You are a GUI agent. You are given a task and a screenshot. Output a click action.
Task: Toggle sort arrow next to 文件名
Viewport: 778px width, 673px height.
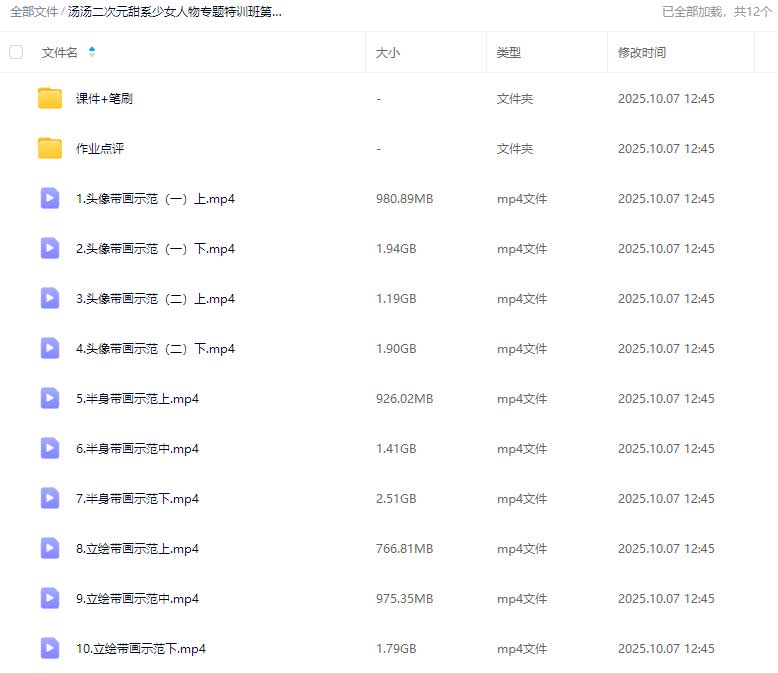point(92,52)
